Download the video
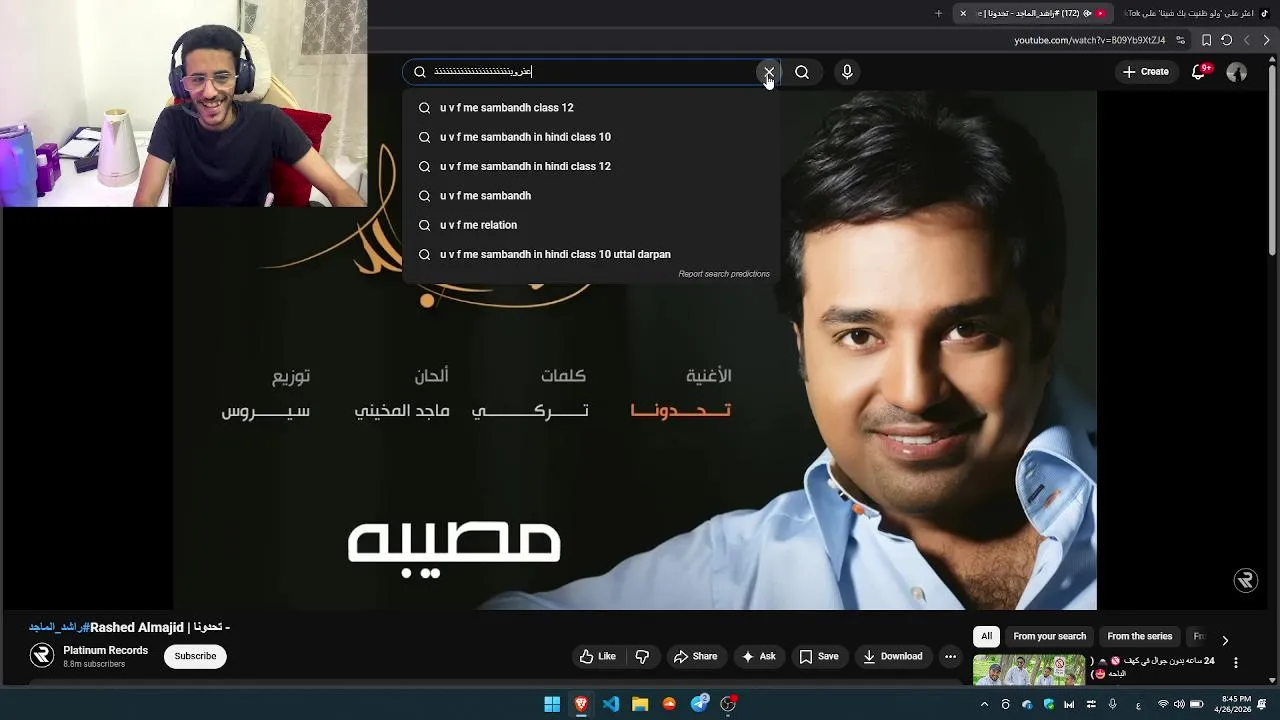1280x720 pixels. (893, 656)
